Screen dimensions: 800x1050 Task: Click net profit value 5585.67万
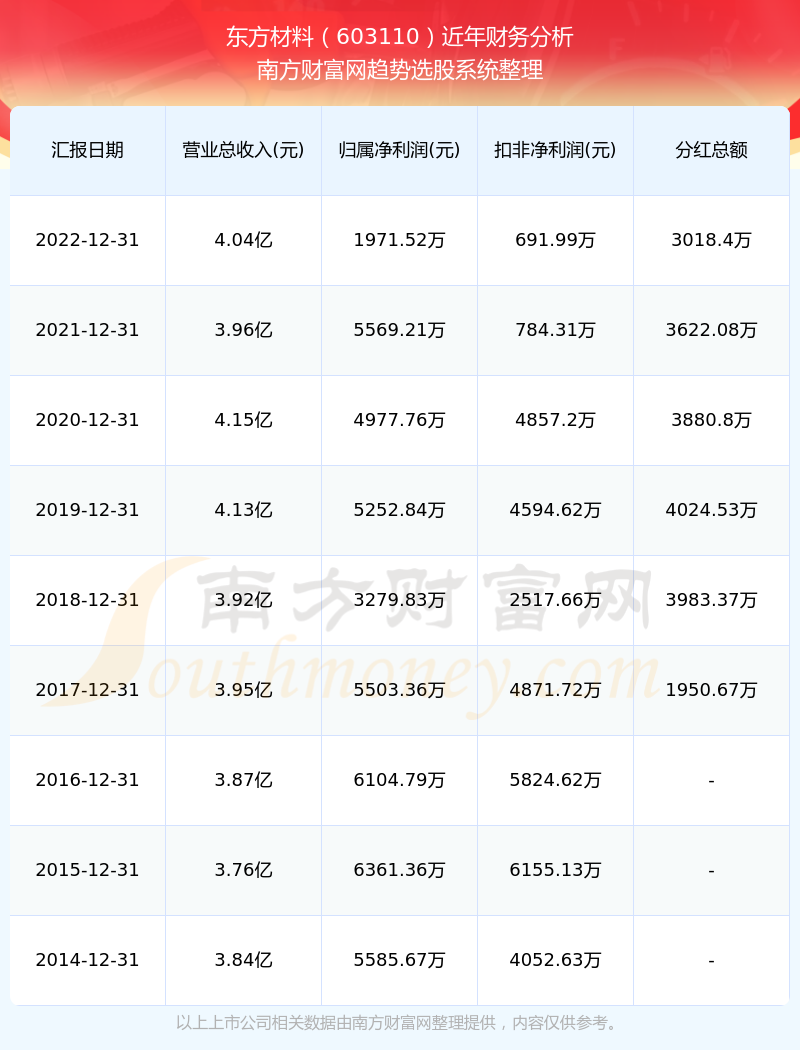coord(400,960)
